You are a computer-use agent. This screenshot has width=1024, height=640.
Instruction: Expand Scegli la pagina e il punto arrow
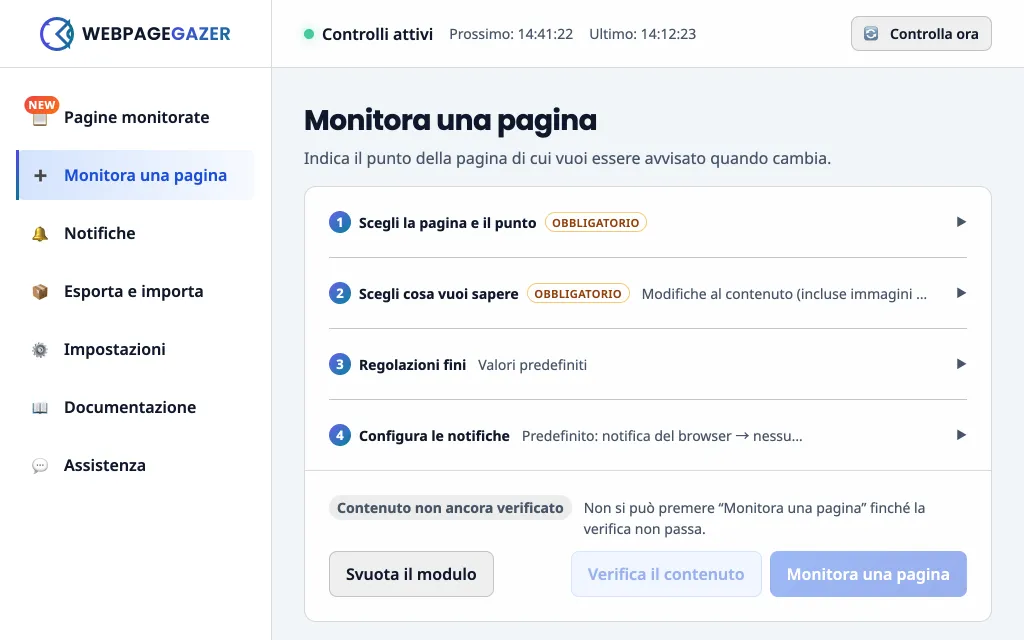point(961,222)
